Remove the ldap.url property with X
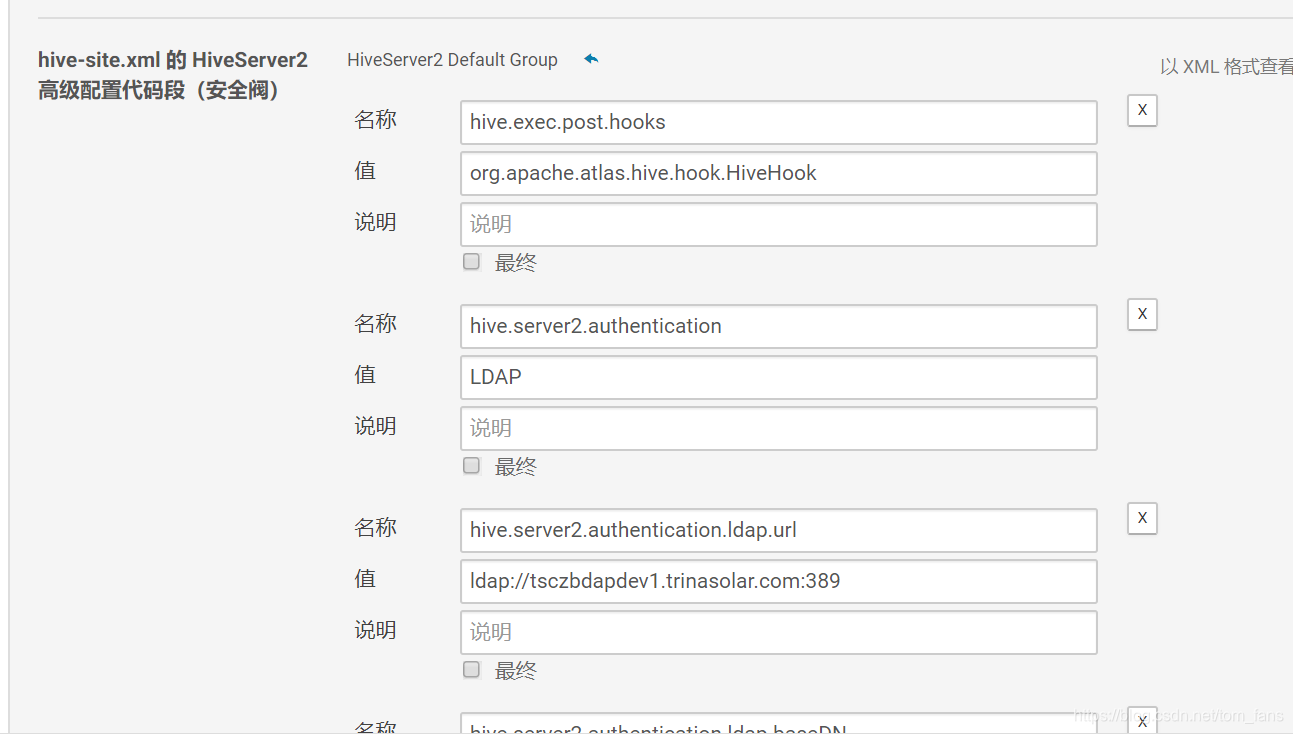Image resolution: width=1293 pixels, height=734 pixels. 1142,518
